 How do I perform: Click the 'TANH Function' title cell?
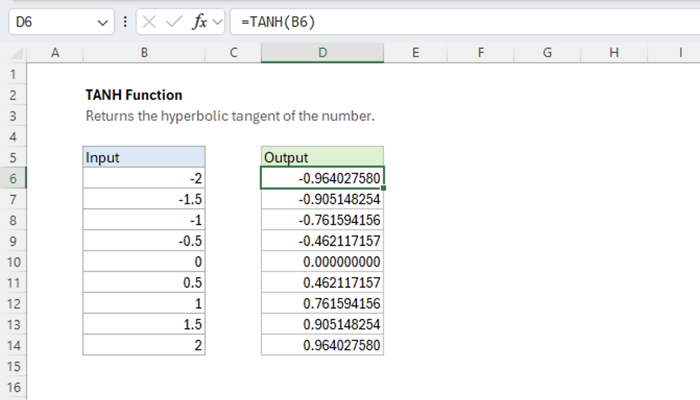pyautogui.click(x=134, y=95)
